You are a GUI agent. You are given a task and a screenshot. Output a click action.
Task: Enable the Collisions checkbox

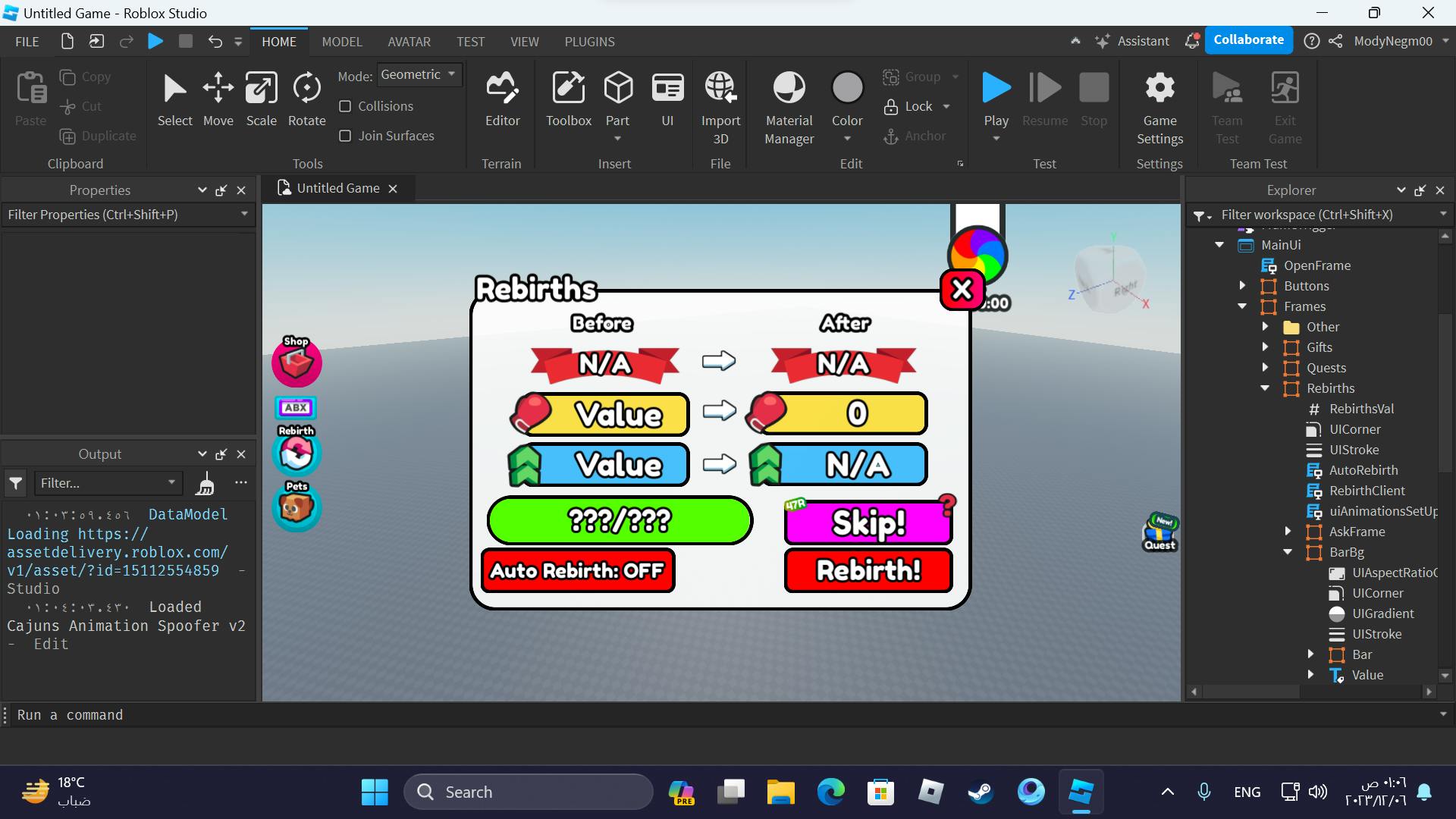click(x=345, y=106)
